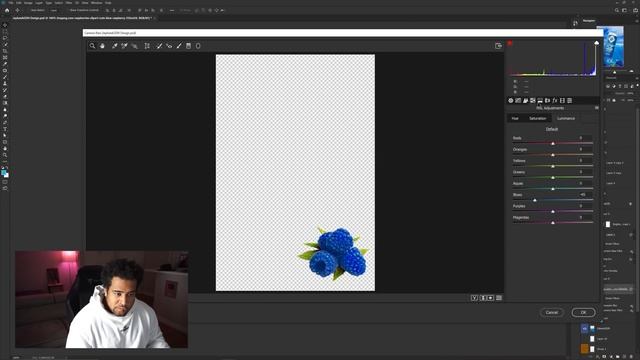Open the Effects fx panel icon
This screenshot has height=360, width=640.
click(555, 100)
